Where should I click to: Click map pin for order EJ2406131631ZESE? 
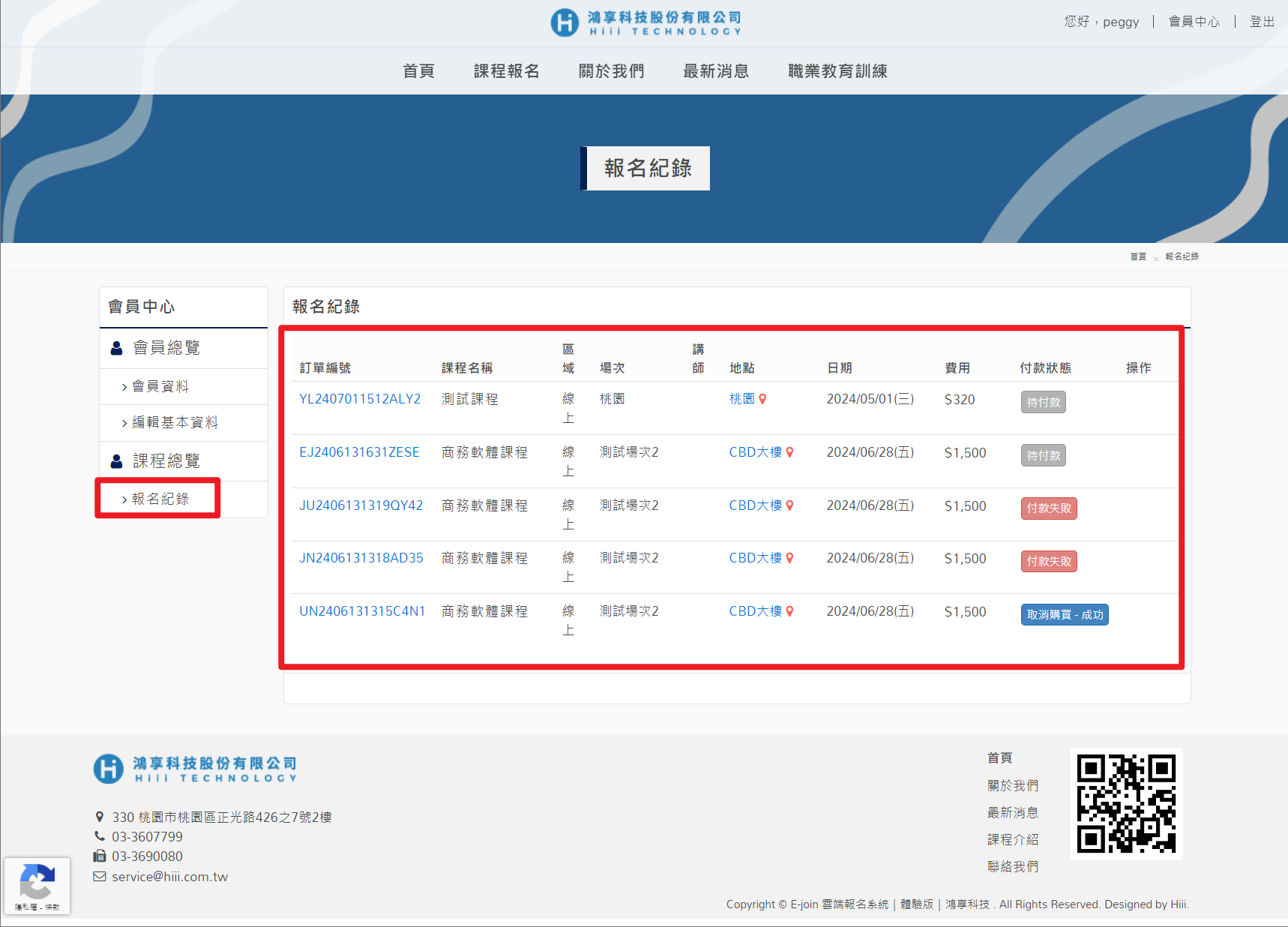pos(789,453)
